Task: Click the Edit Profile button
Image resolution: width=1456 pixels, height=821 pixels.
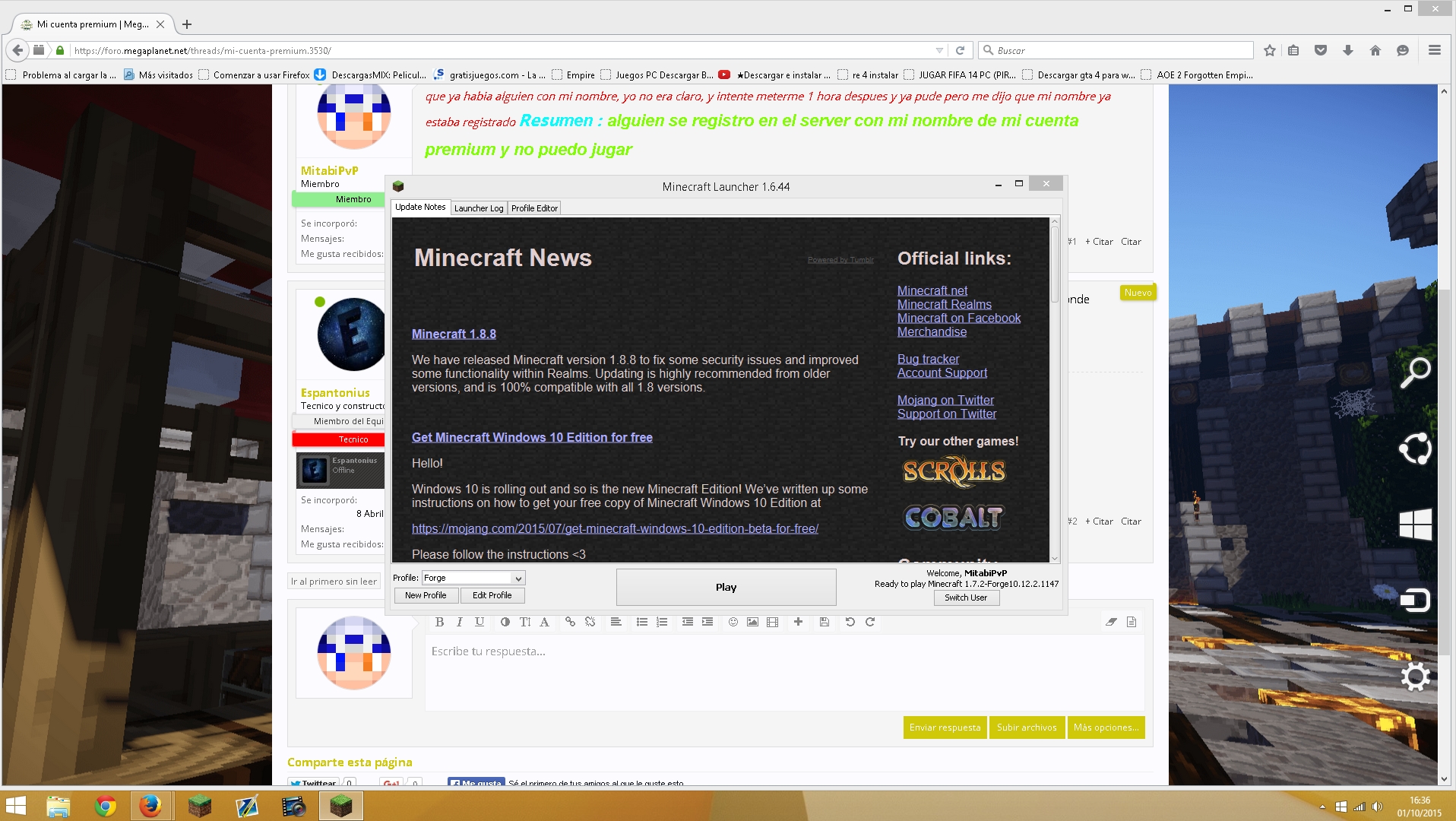Action: [492, 595]
